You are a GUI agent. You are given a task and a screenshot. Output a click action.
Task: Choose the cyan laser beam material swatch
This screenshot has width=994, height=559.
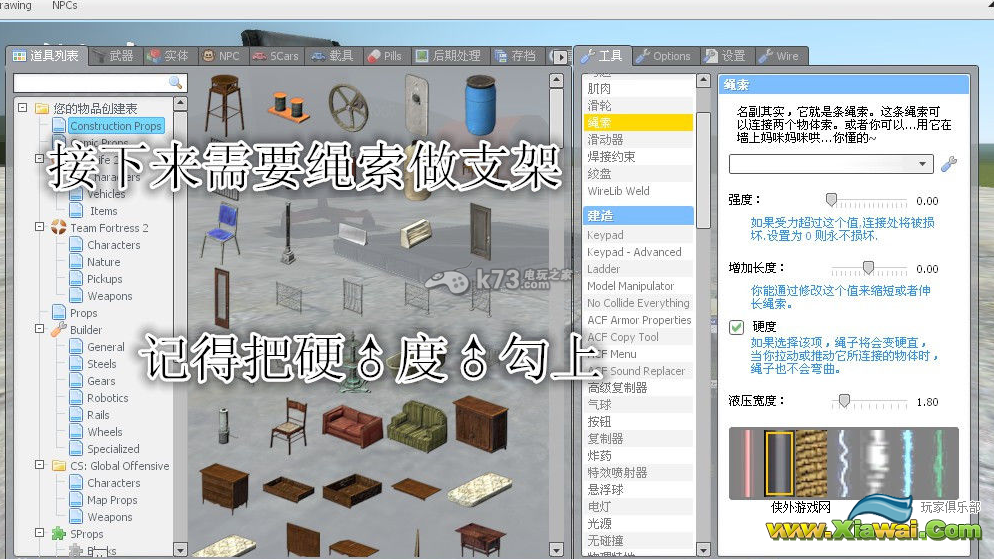coord(907,463)
